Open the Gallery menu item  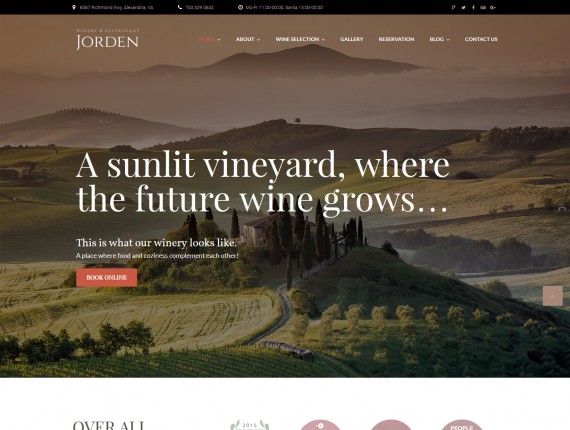(352, 39)
